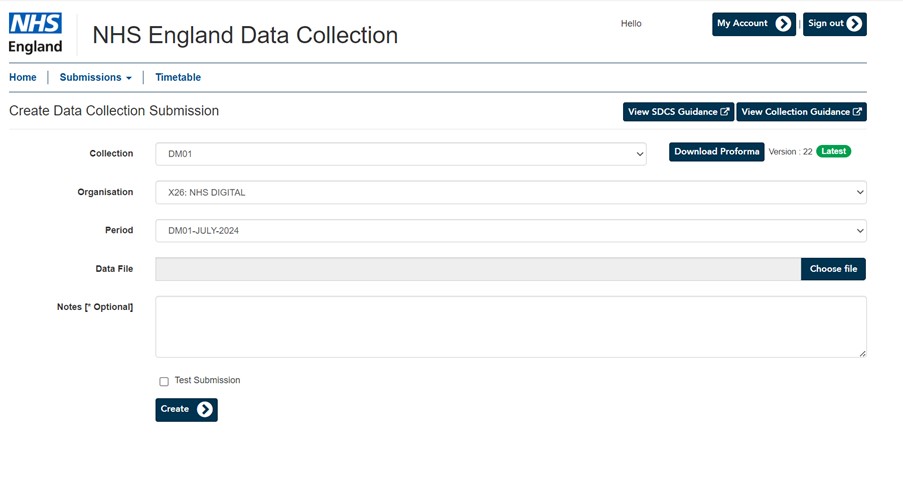Expand the Period dropdown DM01-JULY-2024
Viewport: 903px width, 488px height.
point(511,230)
